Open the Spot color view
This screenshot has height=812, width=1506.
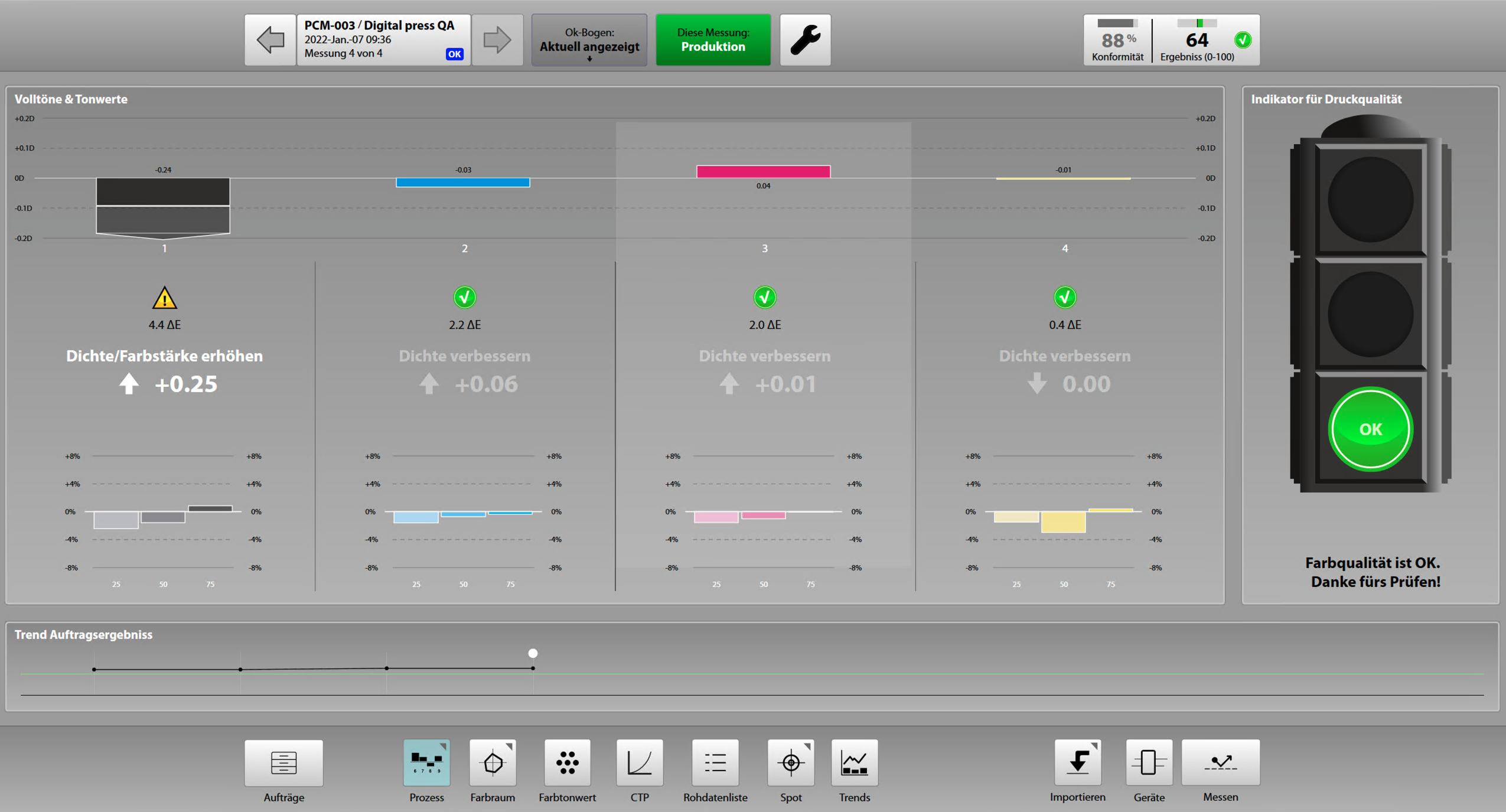click(x=790, y=762)
